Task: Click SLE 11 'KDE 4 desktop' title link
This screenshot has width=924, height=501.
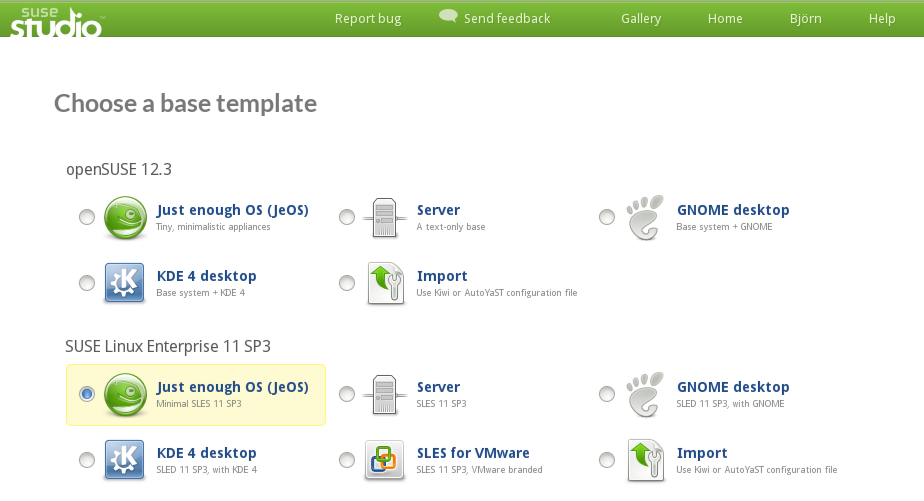Action: [x=206, y=453]
